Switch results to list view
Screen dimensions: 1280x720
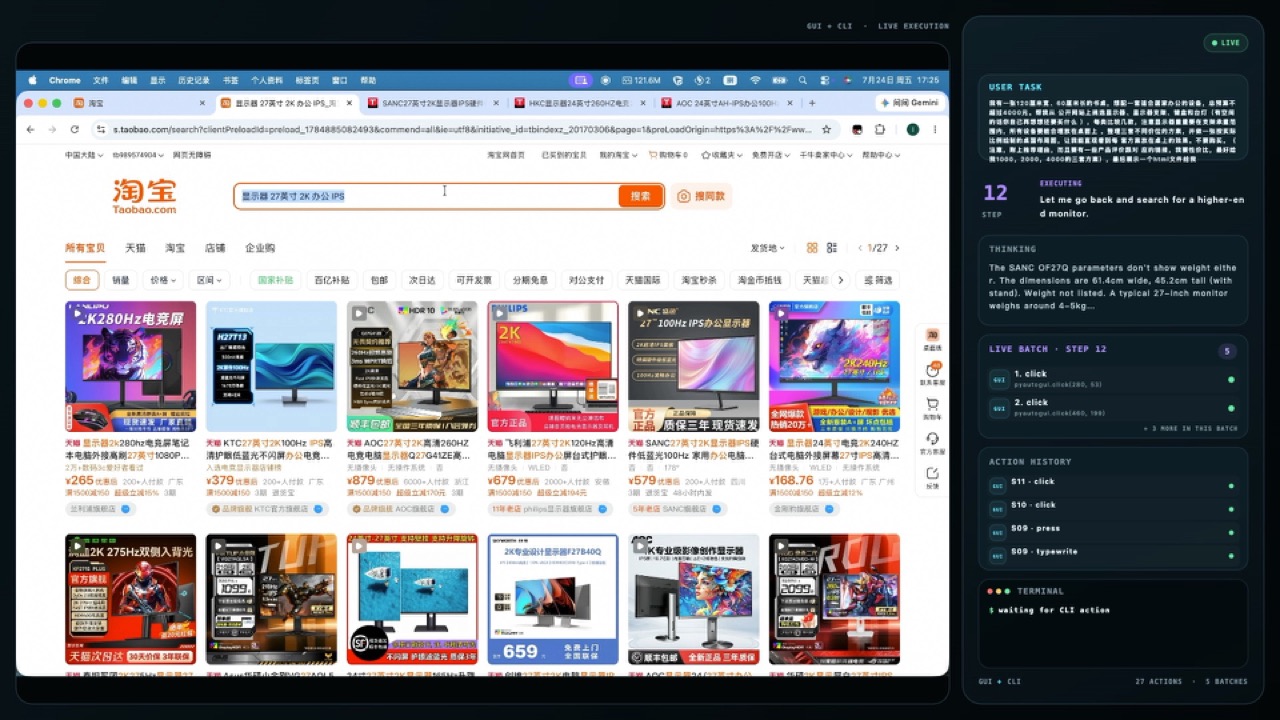point(831,248)
